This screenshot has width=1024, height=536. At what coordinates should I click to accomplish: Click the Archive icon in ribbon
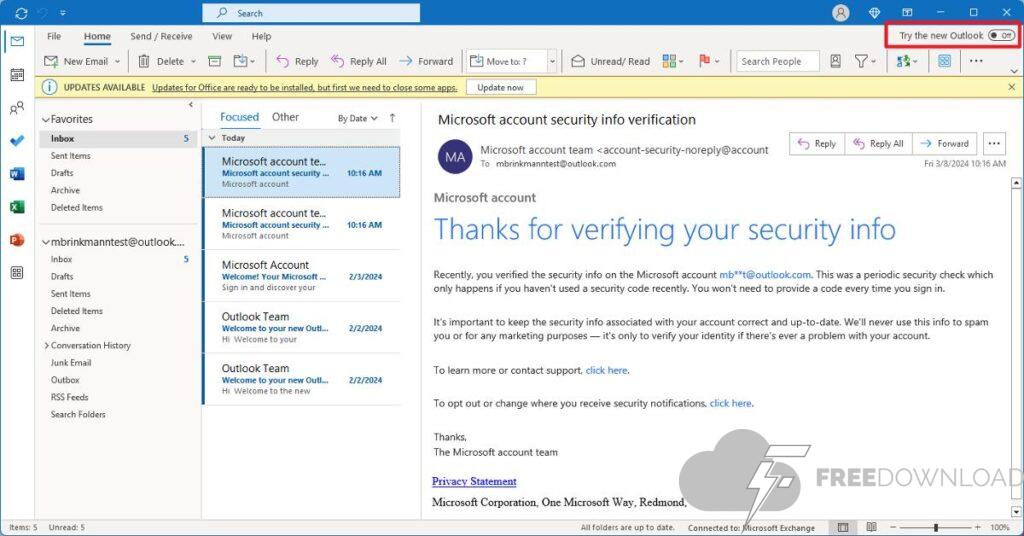(214, 61)
